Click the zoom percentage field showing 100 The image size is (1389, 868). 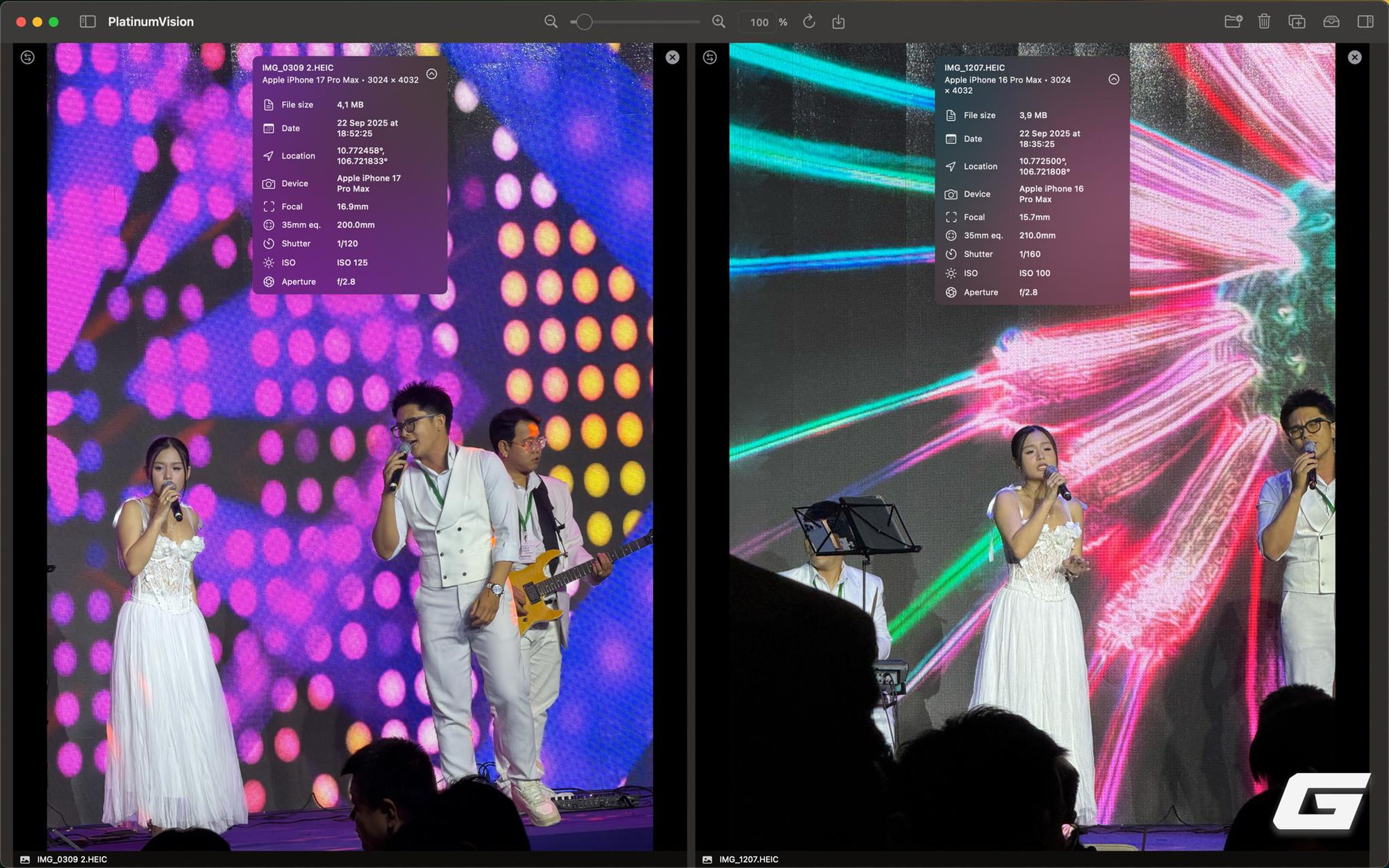(x=759, y=22)
